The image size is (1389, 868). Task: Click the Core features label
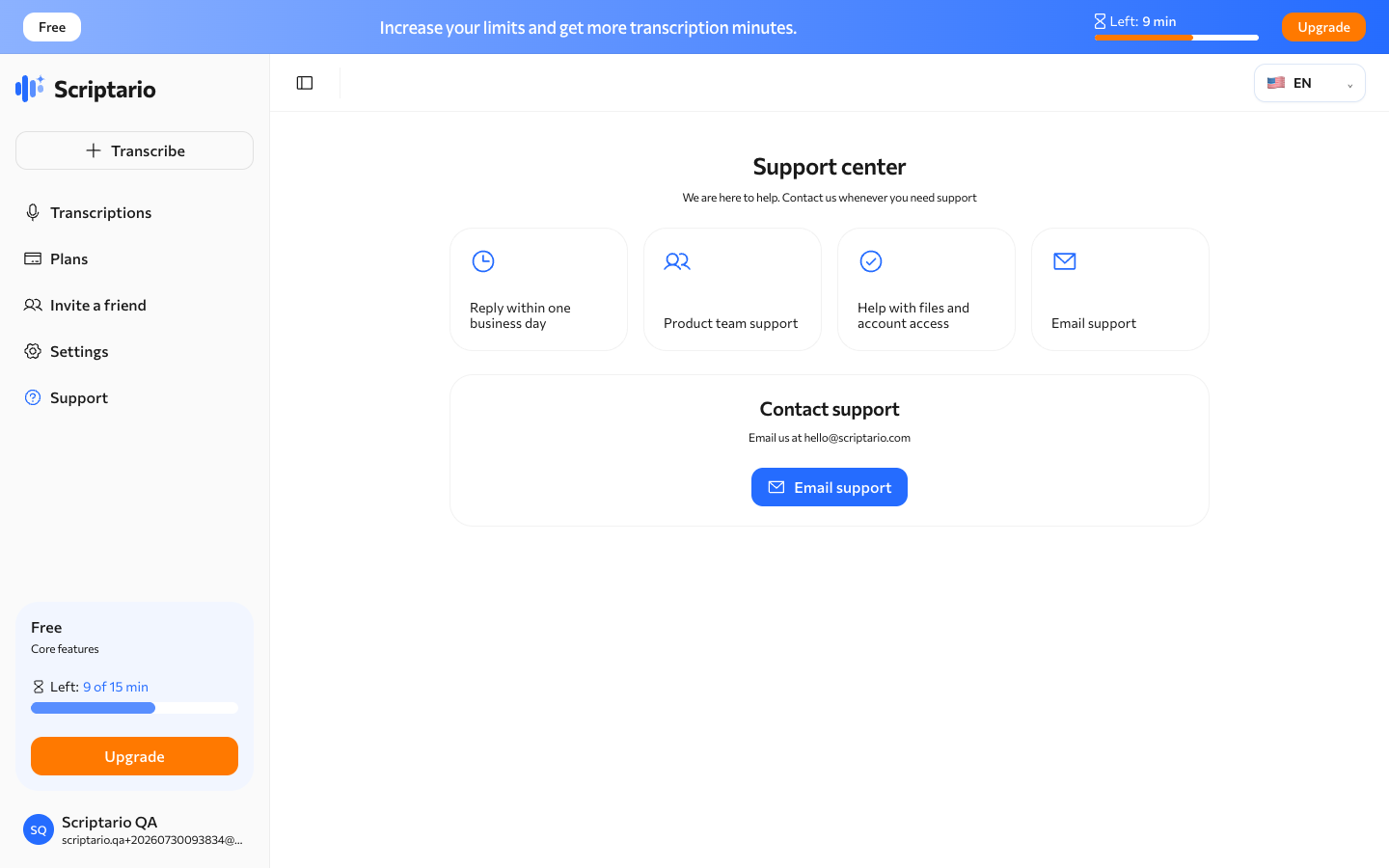(65, 649)
